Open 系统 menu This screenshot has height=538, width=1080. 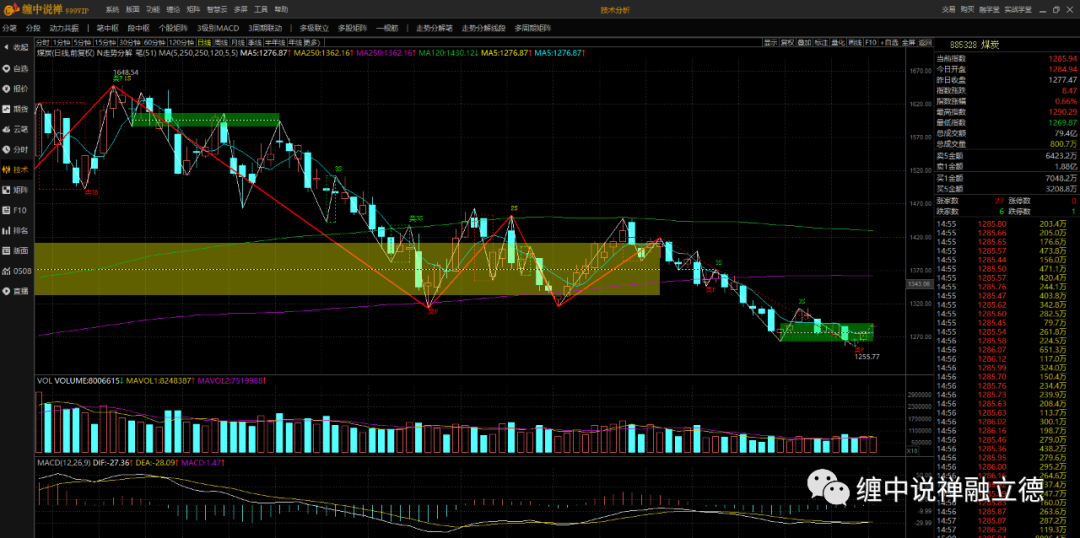click(112, 10)
